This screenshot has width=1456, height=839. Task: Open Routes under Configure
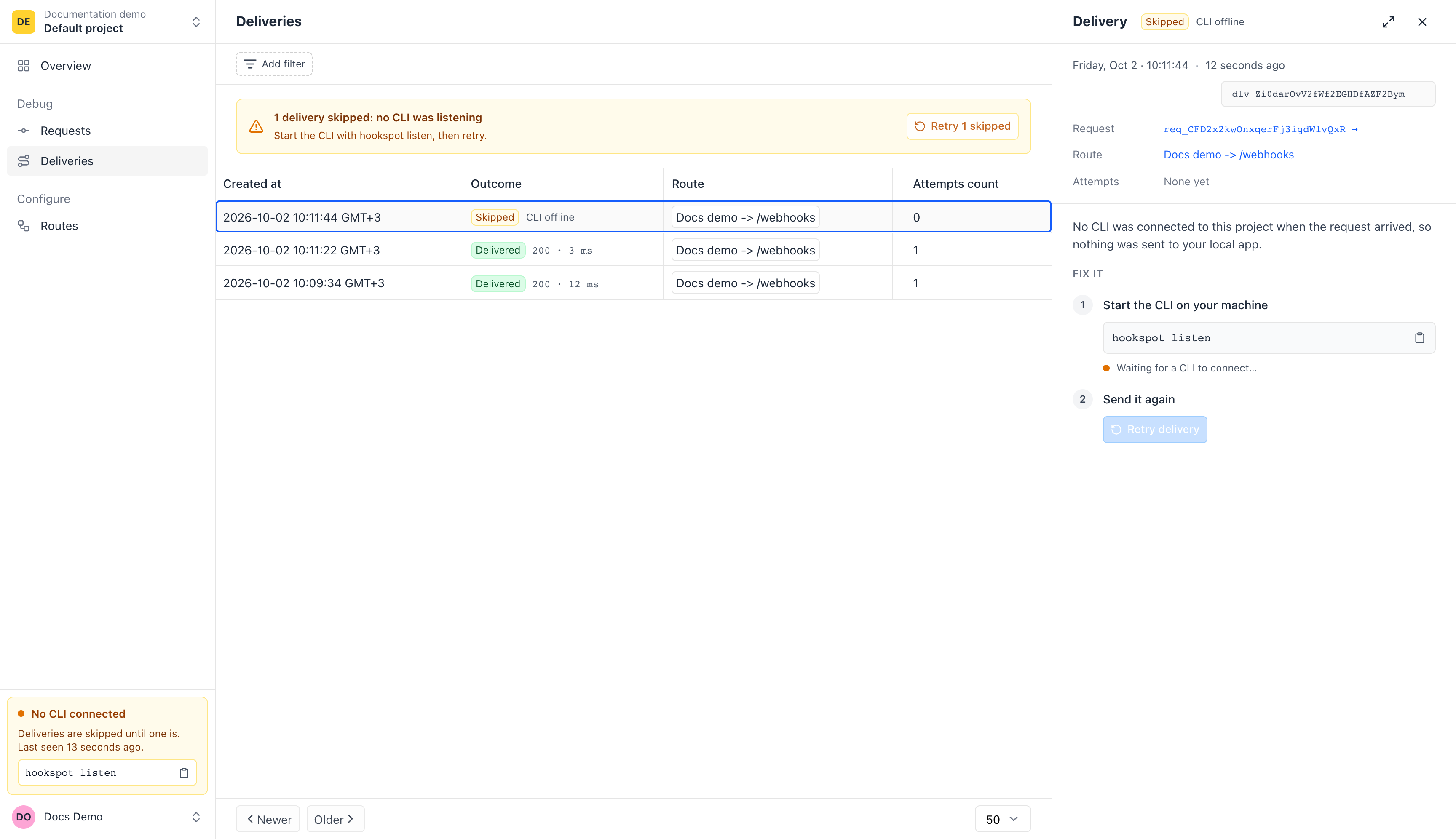click(x=107, y=226)
